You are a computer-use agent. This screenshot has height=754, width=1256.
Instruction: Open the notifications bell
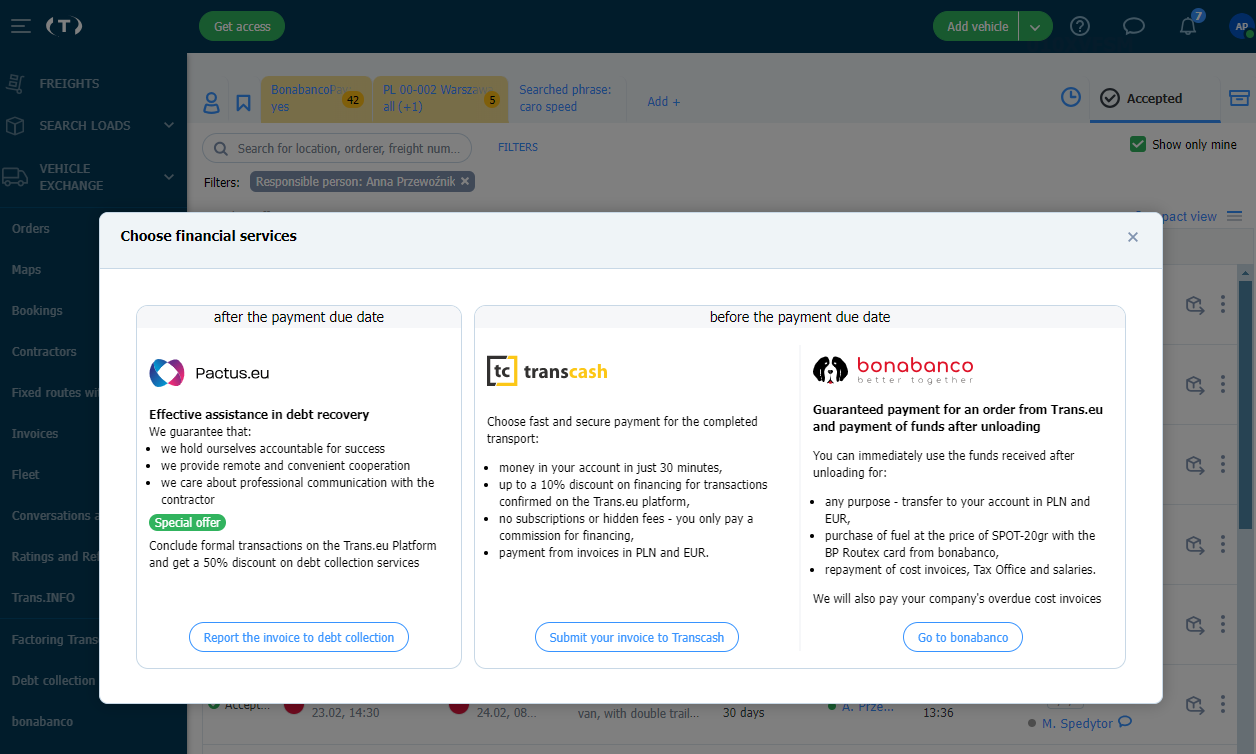pos(1188,26)
